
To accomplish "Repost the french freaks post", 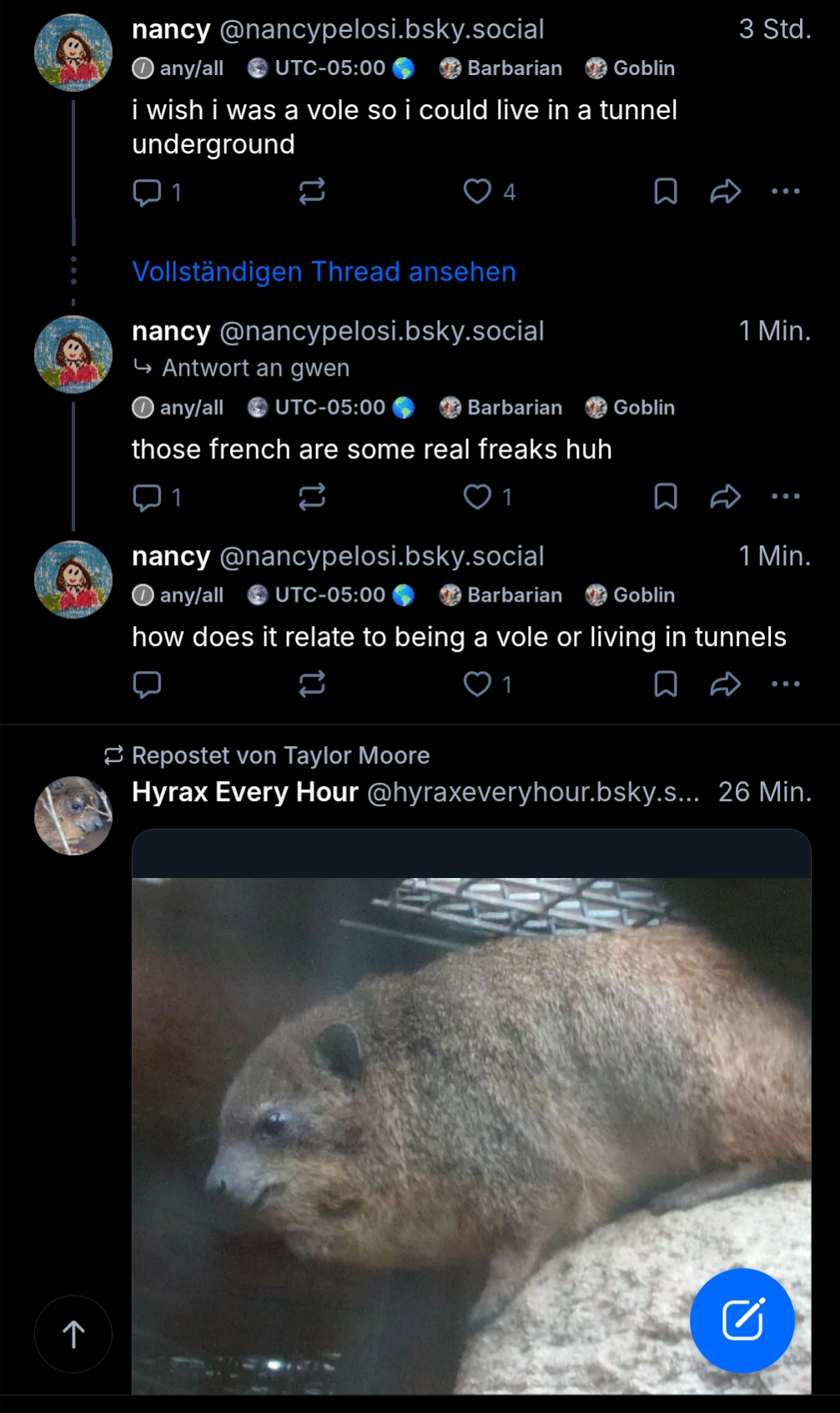I will [x=312, y=497].
